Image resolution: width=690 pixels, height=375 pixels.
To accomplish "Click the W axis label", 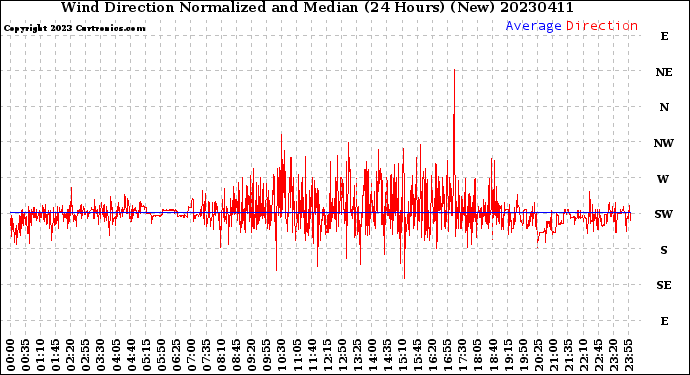I will click(x=663, y=179).
